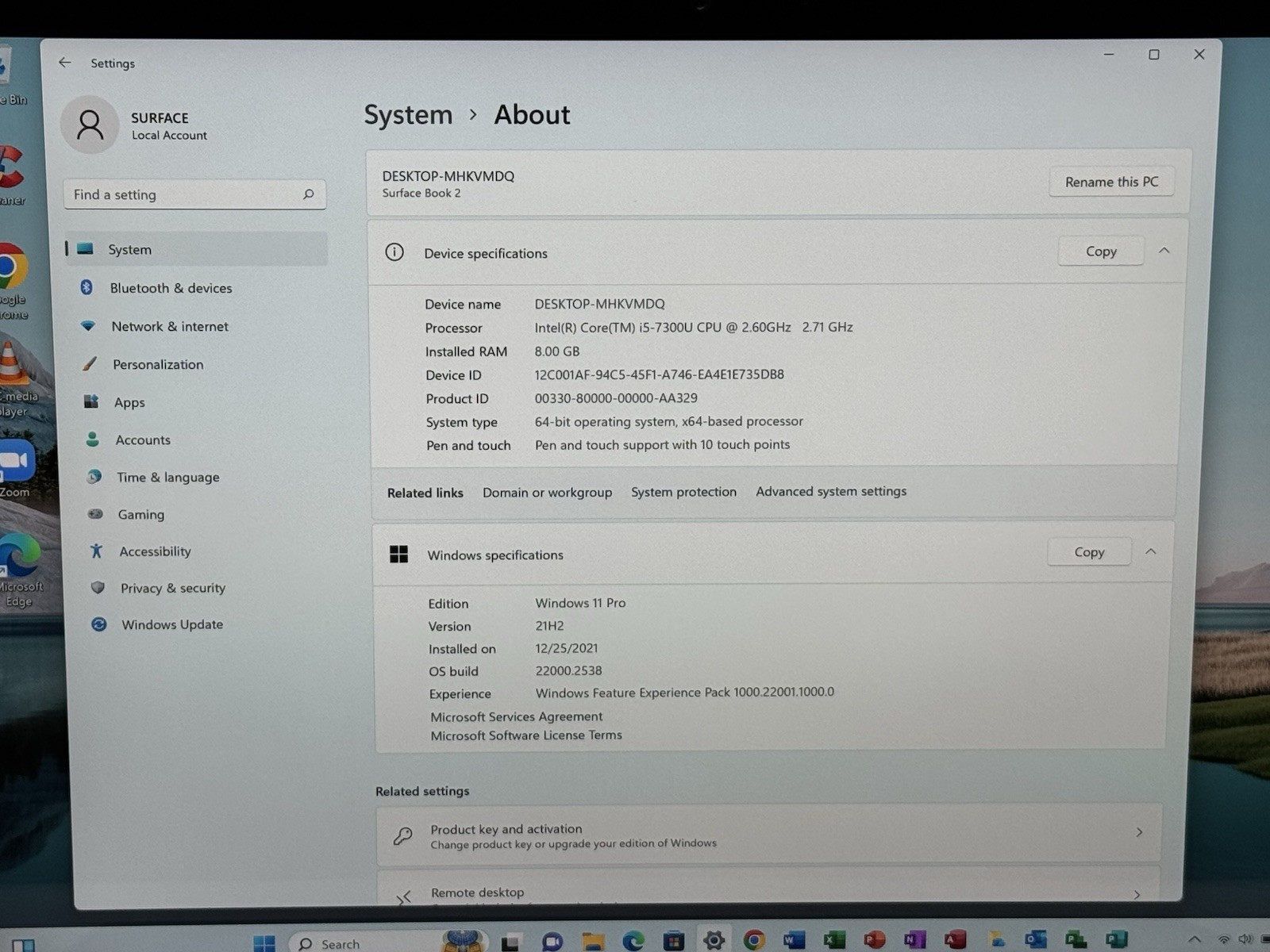
Task: Click the magnifier icon in Find a setting
Action: (309, 194)
